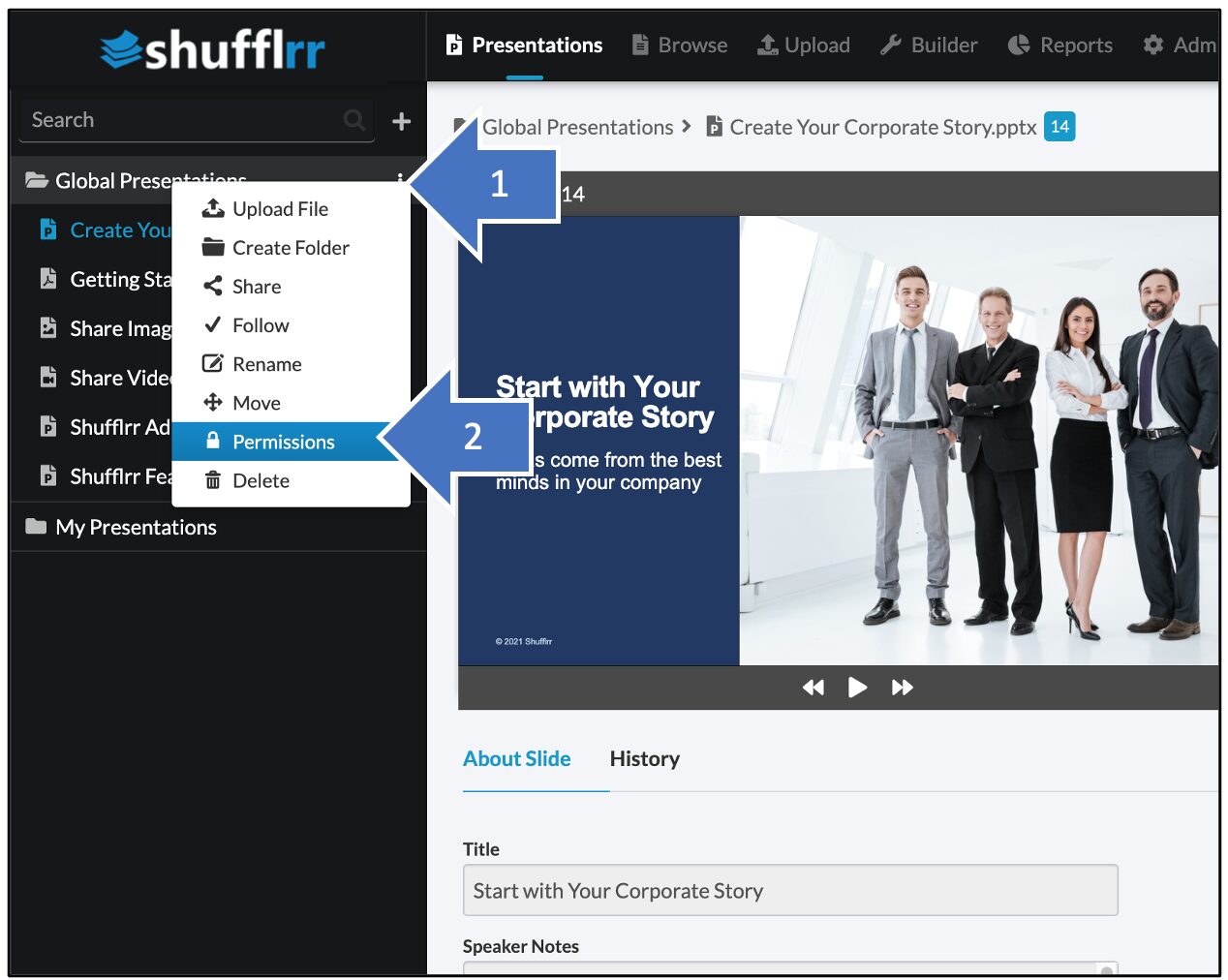Choose Delete from context menu
This screenshot has width=1228, height=980.
(x=291, y=480)
